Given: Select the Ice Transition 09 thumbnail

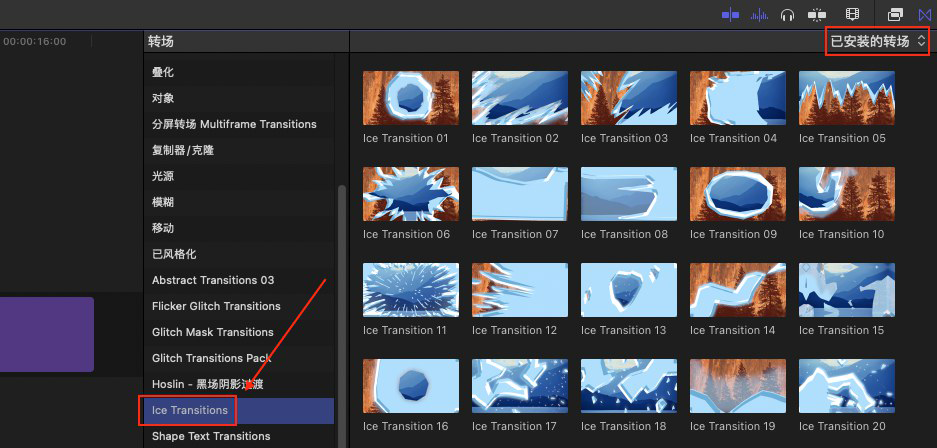Looking at the screenshot, I should 737,194.
